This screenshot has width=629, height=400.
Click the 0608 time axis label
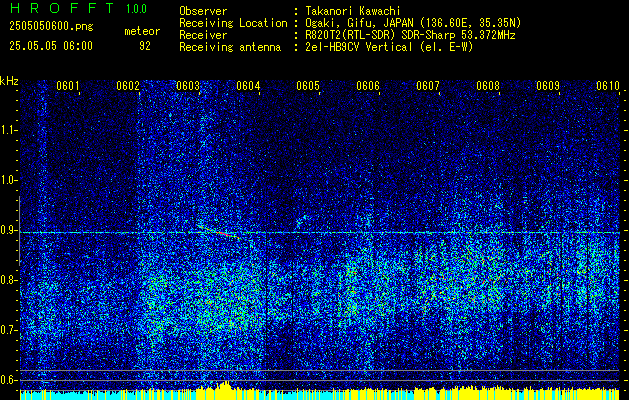488,86
